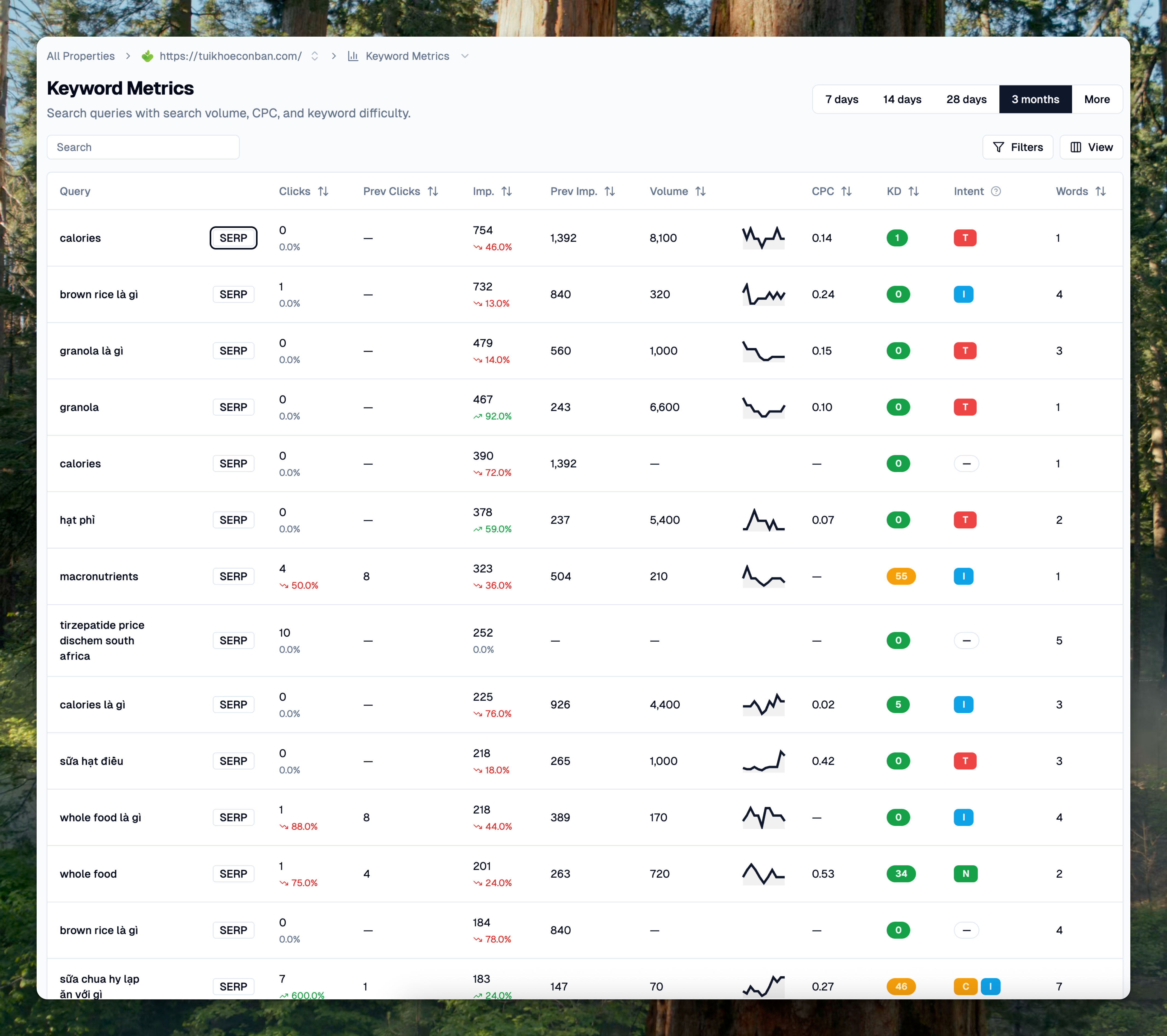Image resolution: width=1167 pixels, height=1036 pixels.
Task: Sort by KD with the arrows icon
Action: click(x=914, y=191)
